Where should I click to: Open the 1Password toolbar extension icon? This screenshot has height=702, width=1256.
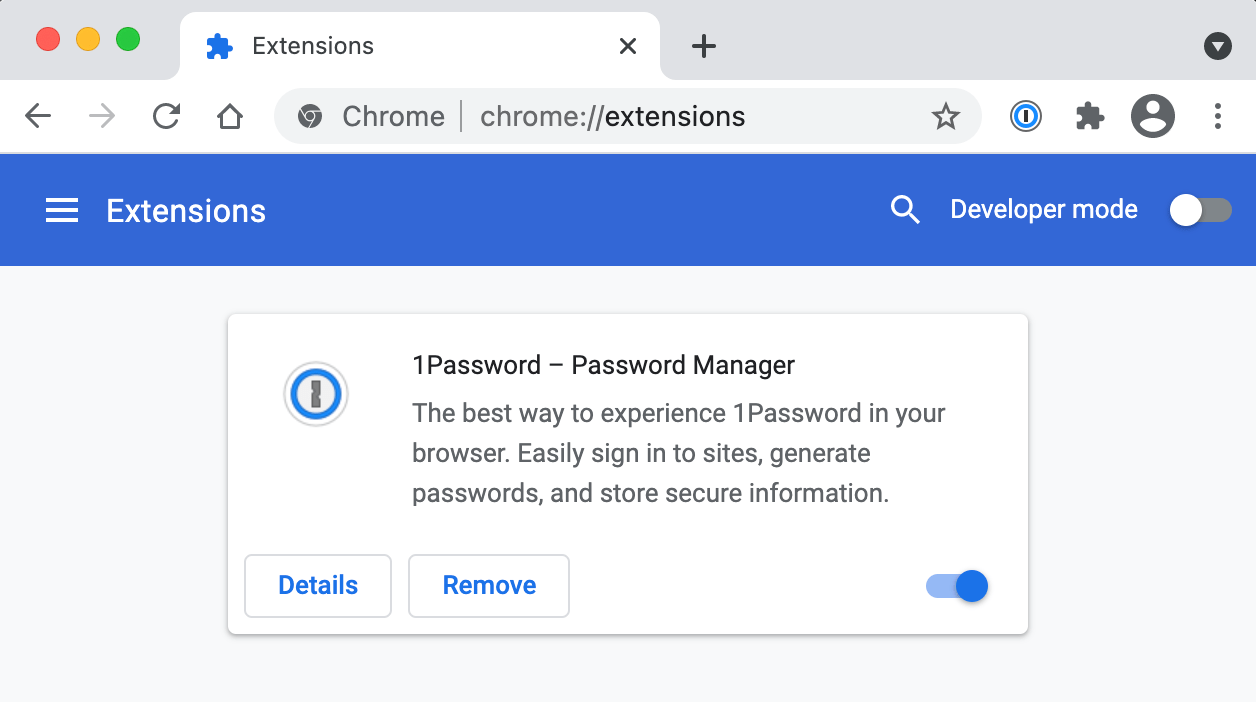(x=1025, y=117)
